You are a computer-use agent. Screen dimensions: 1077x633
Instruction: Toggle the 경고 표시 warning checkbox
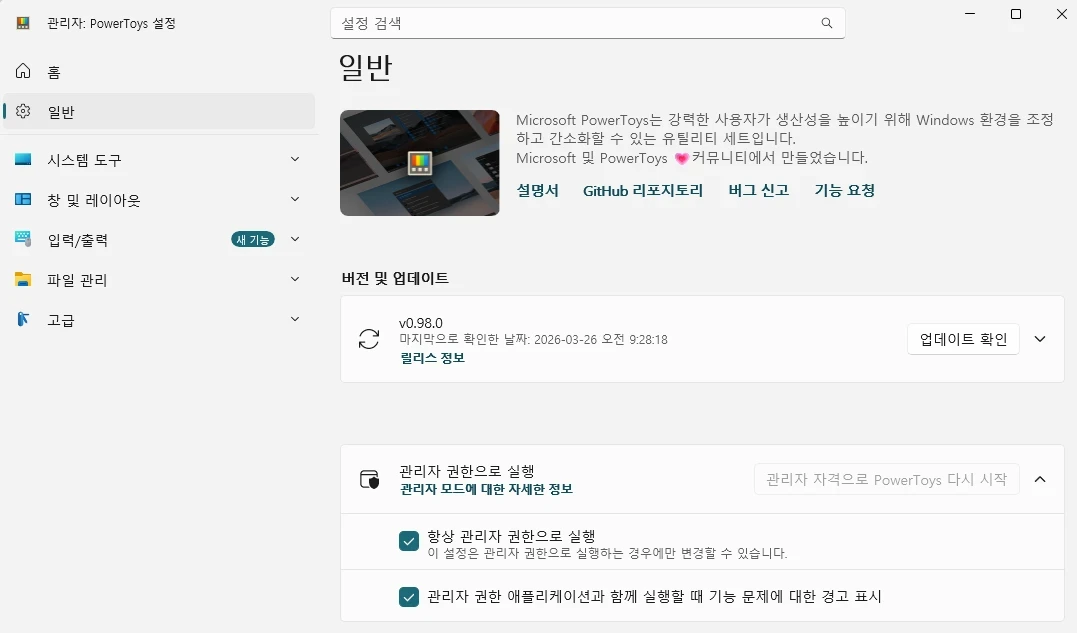point(408,597)
